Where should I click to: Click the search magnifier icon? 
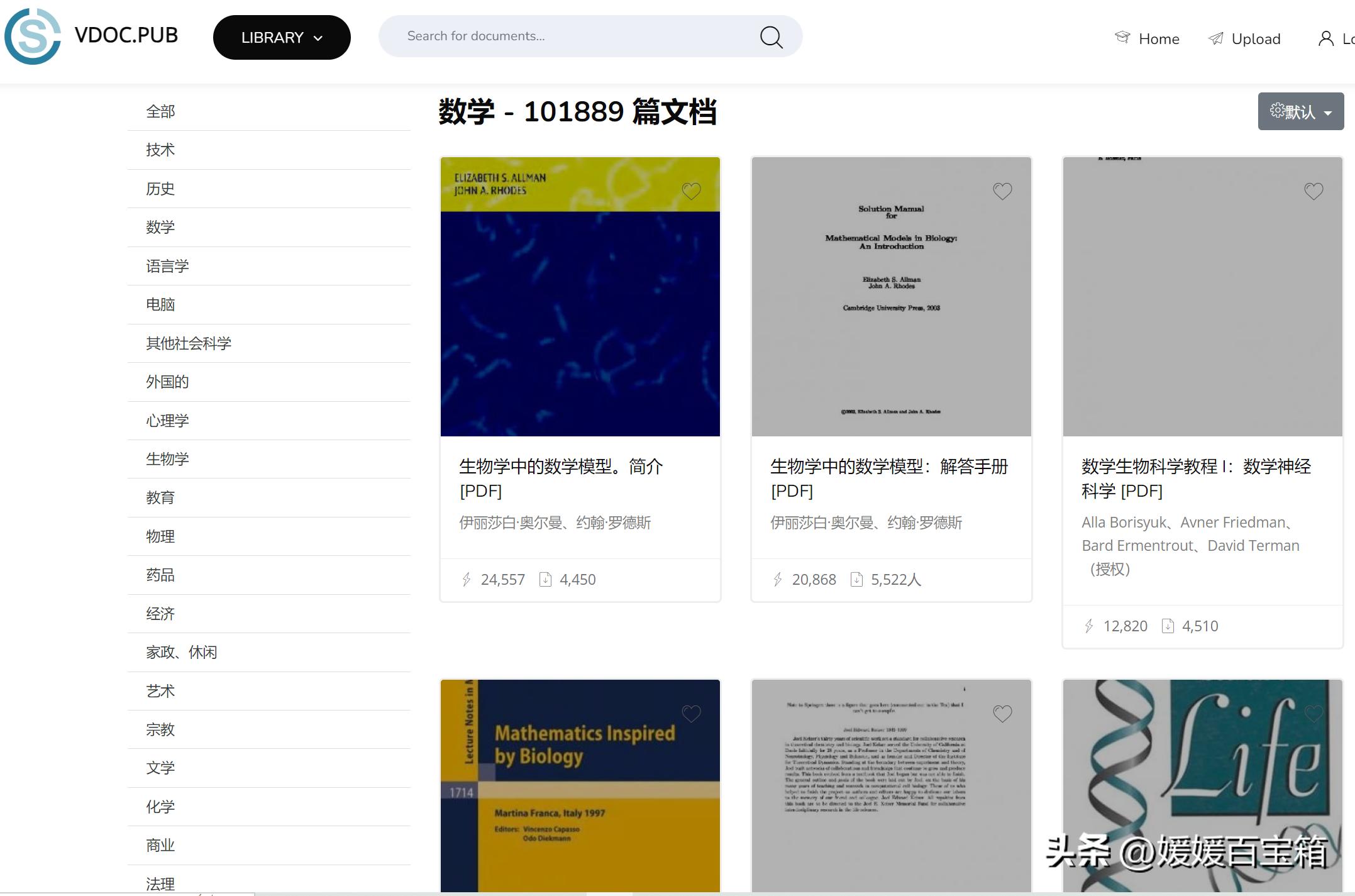coord(770,37)
